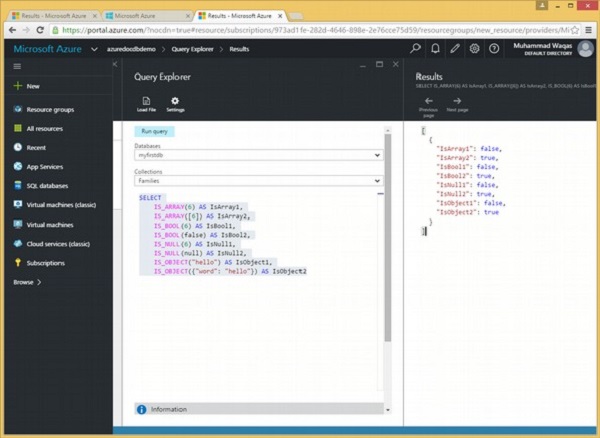This screenshot has width=600, height=438.
Task: Expand the Databases dropdown
Action: [376, 155]
